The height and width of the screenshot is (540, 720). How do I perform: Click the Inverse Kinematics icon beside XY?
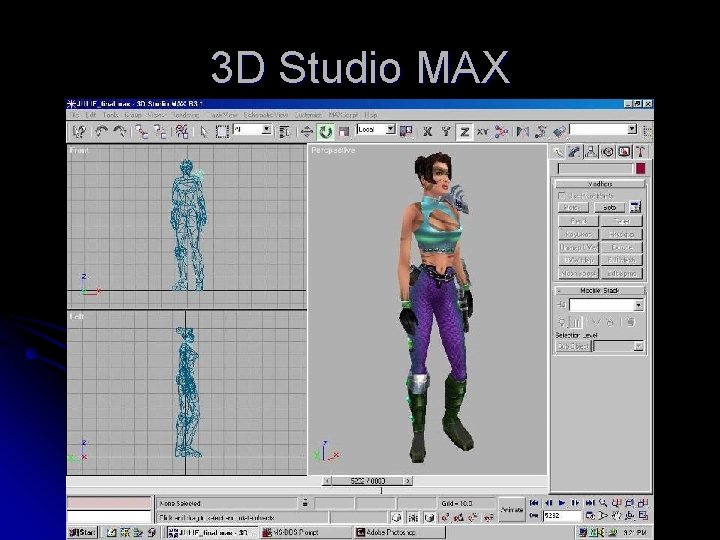(501, 132)
